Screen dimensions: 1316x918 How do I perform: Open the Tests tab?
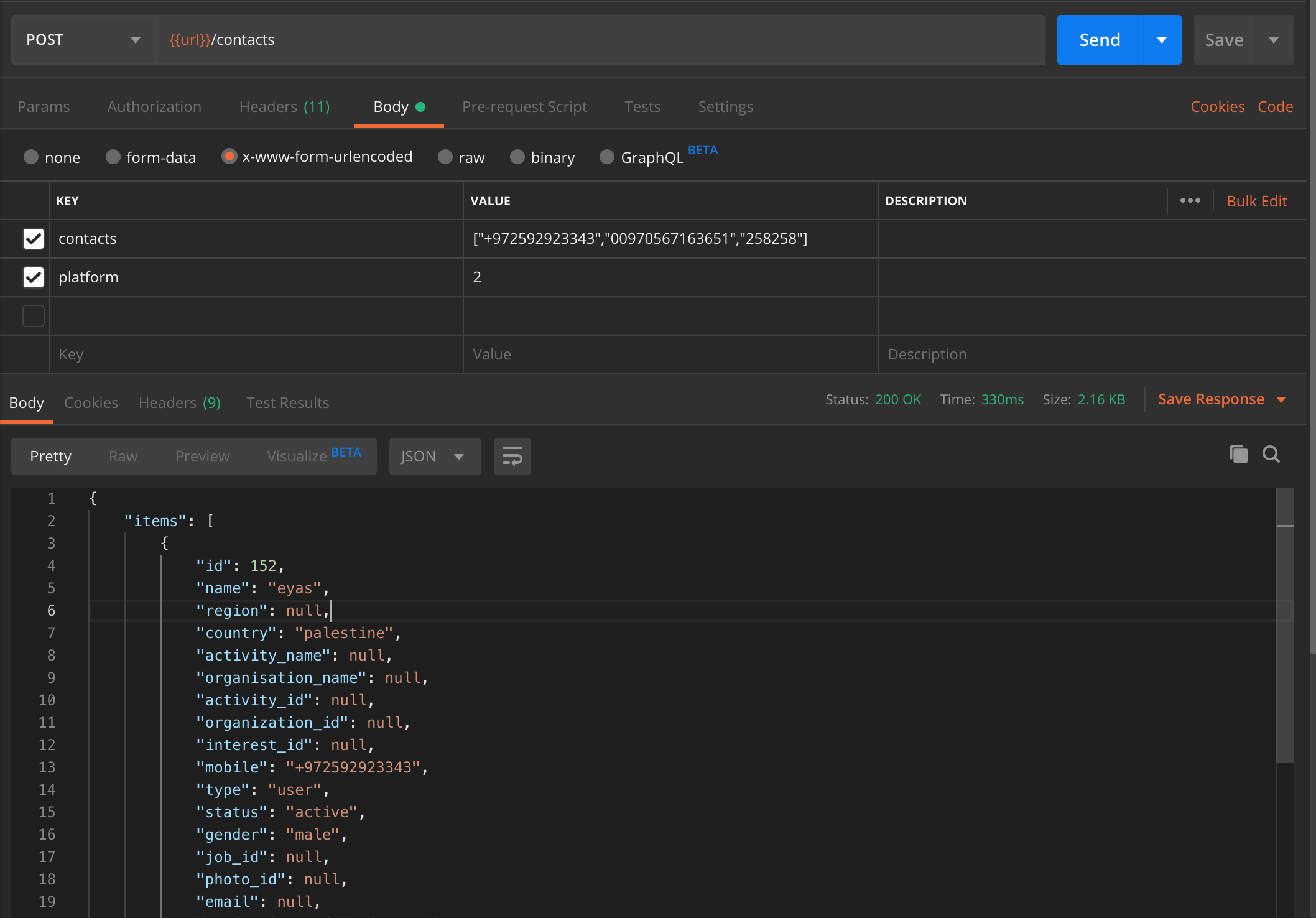click(642, 107)
